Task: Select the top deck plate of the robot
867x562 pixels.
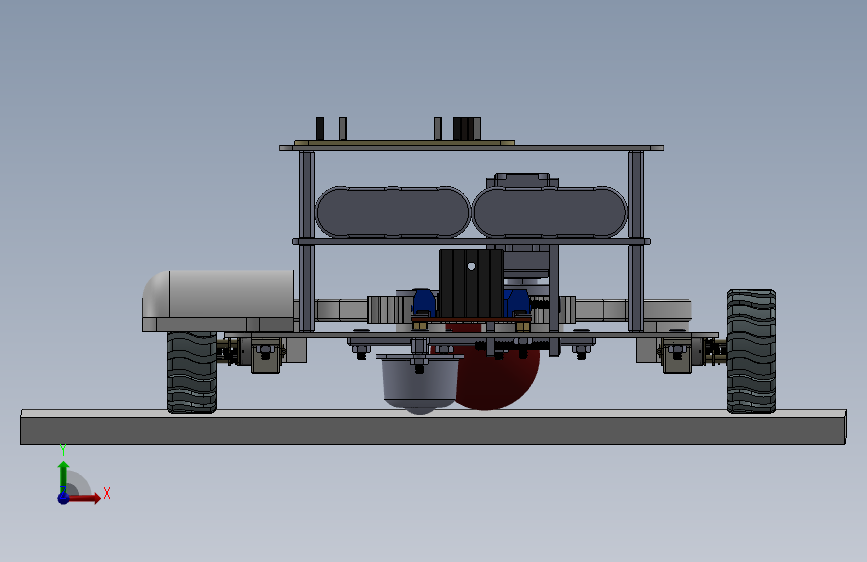Action: pyautogui.click(x=472, y=148)
